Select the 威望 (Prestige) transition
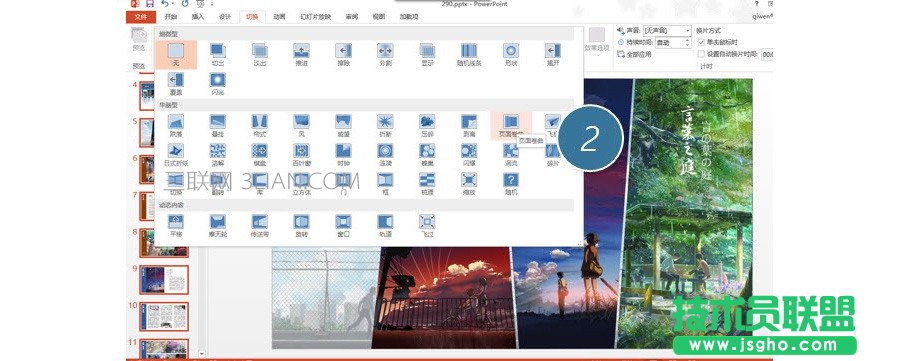This screenshot has width=900, height=361. click(343, 126)
